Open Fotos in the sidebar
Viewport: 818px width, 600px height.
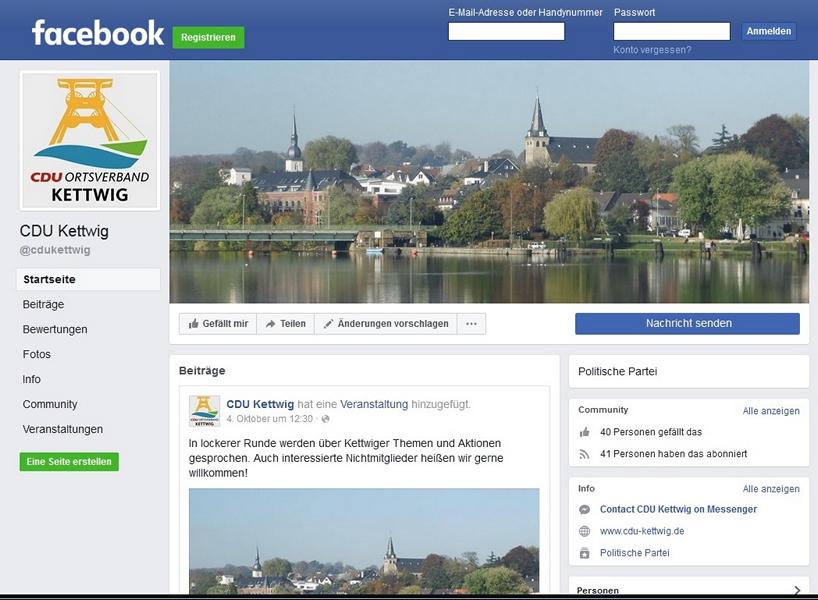[x=37, y=354]
